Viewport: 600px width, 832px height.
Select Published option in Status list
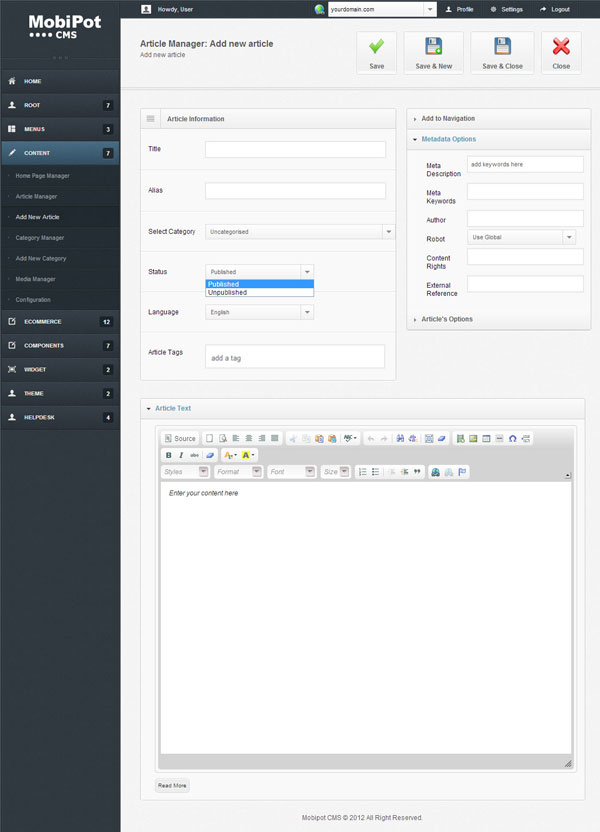pos(259,284)
